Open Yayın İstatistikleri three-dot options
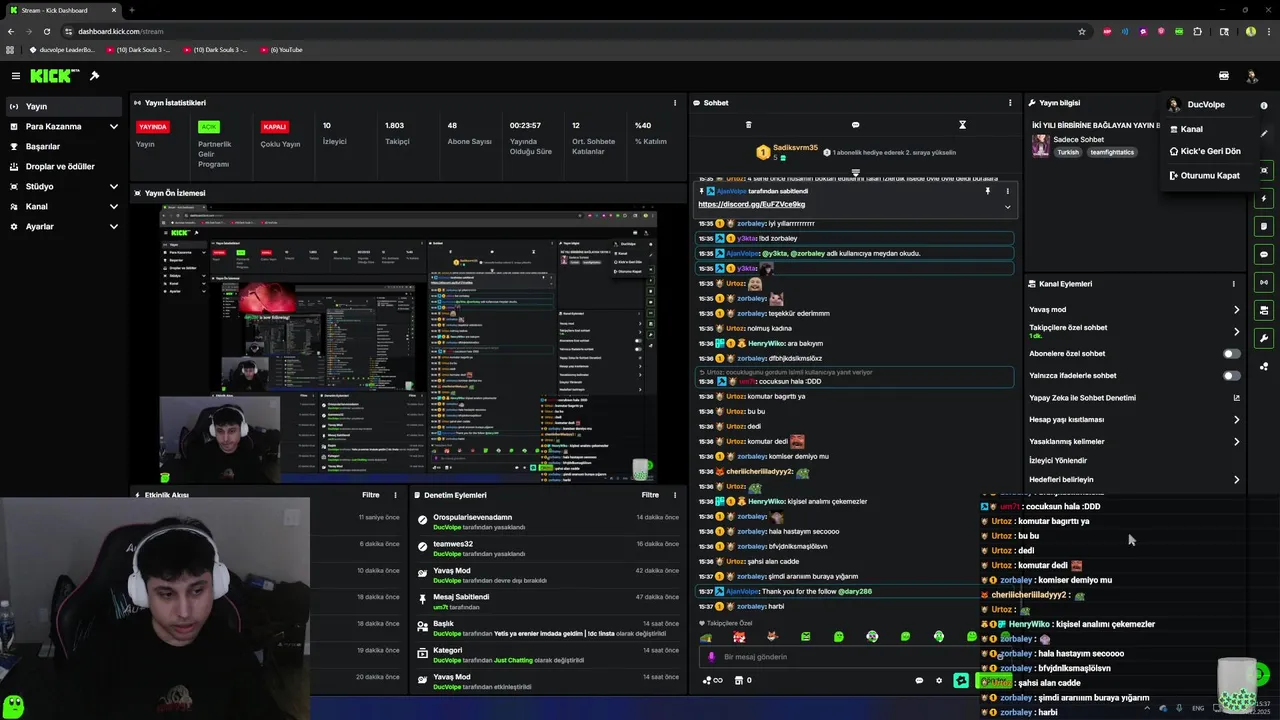1280x720 pixels. [x=675, y=103]
